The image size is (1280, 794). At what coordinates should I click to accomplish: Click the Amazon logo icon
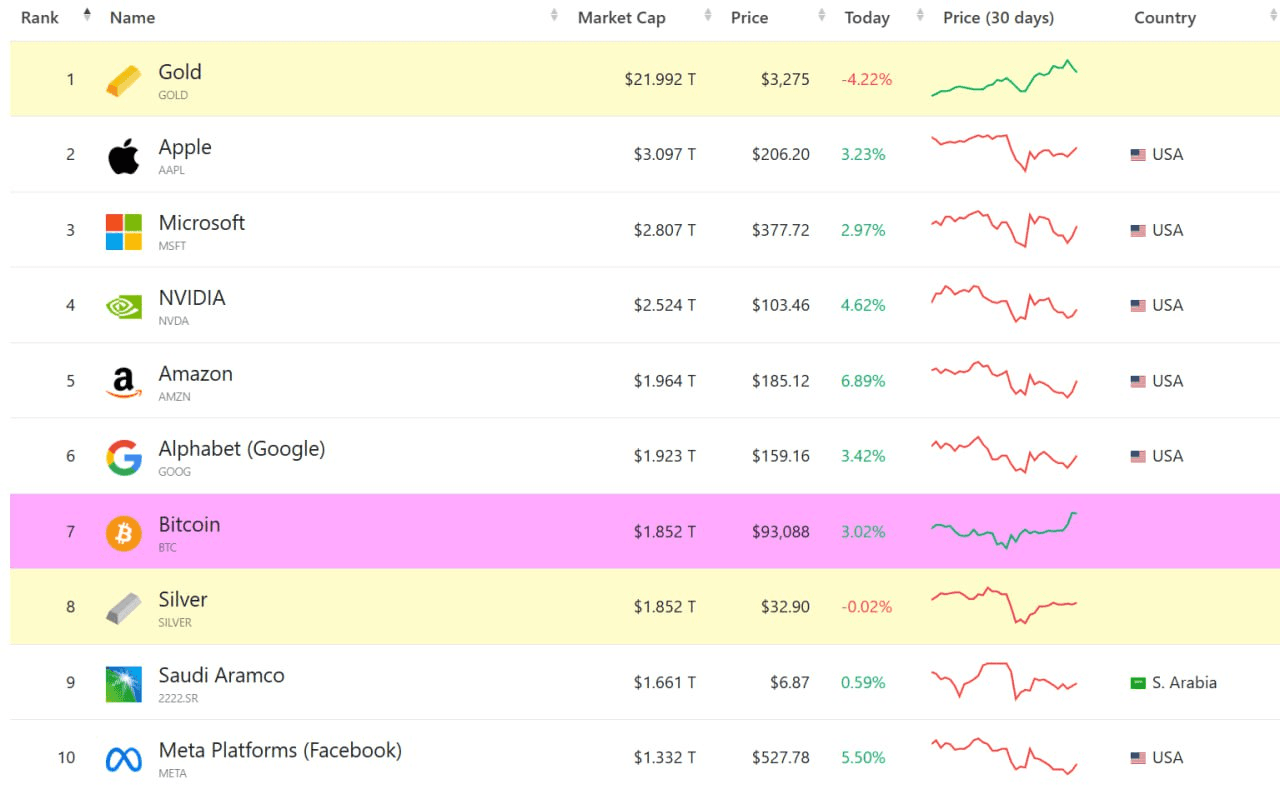[x=124, y=382]
